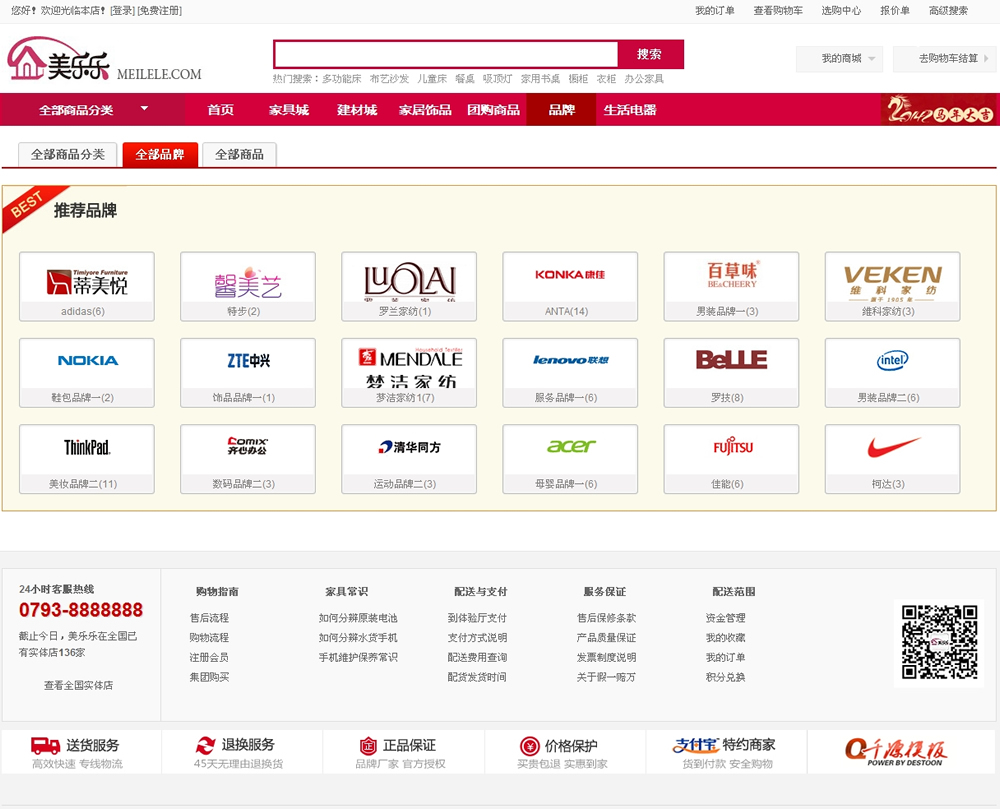1000x809 pixels.
Task: Open 家具城 in the navigation bar
Action: pyautogui.click(x=289, y=110)
